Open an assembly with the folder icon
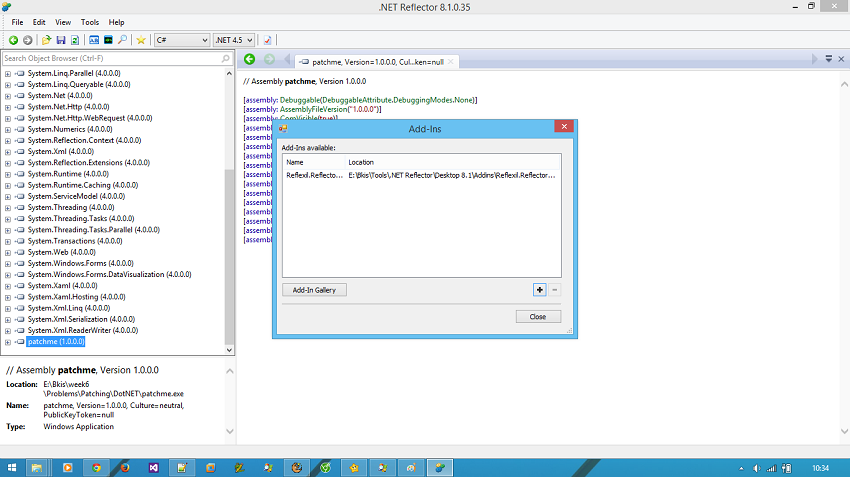 47,40
